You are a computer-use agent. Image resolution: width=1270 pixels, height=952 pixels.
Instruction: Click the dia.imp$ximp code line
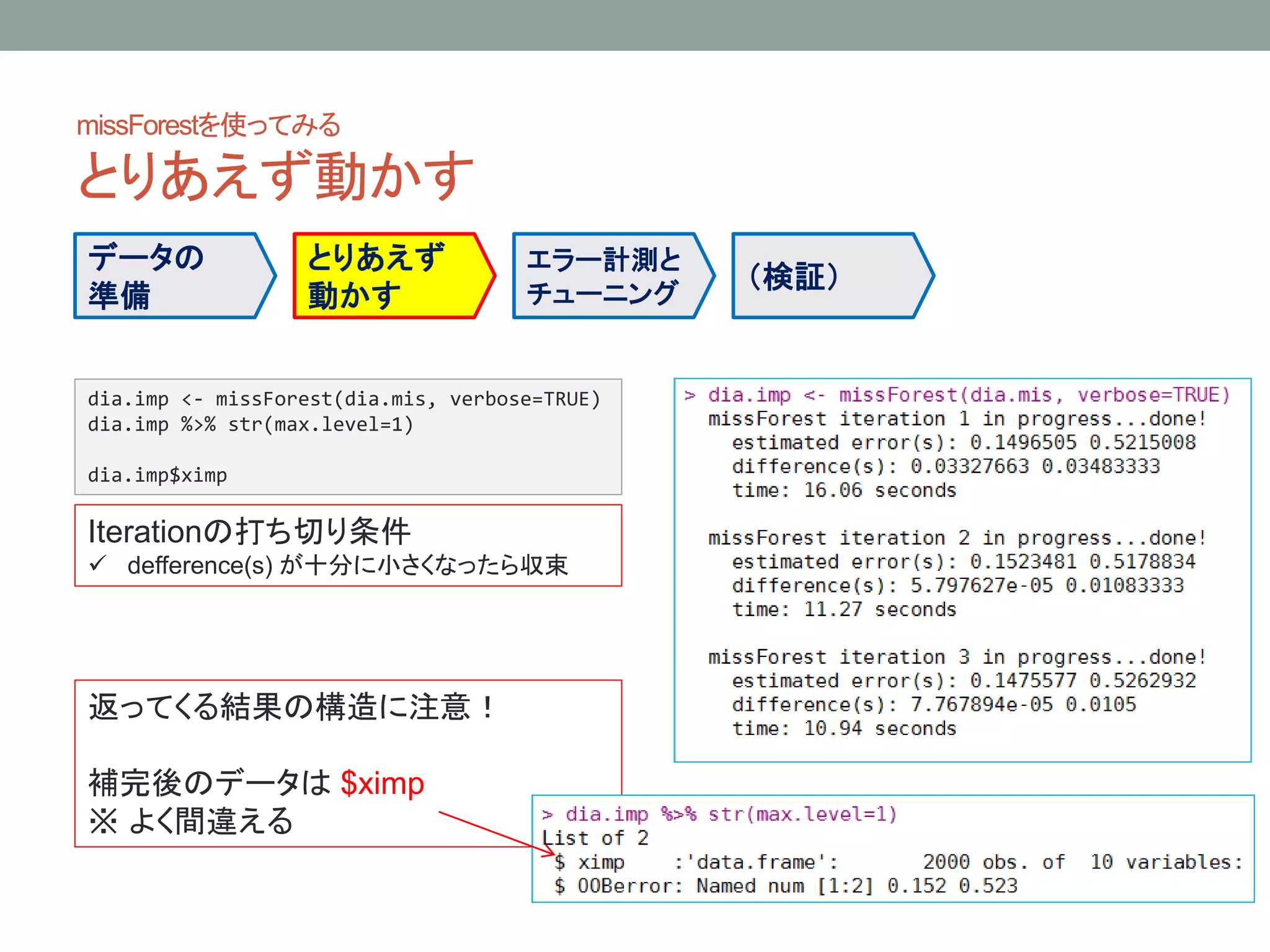coord(158,475)
